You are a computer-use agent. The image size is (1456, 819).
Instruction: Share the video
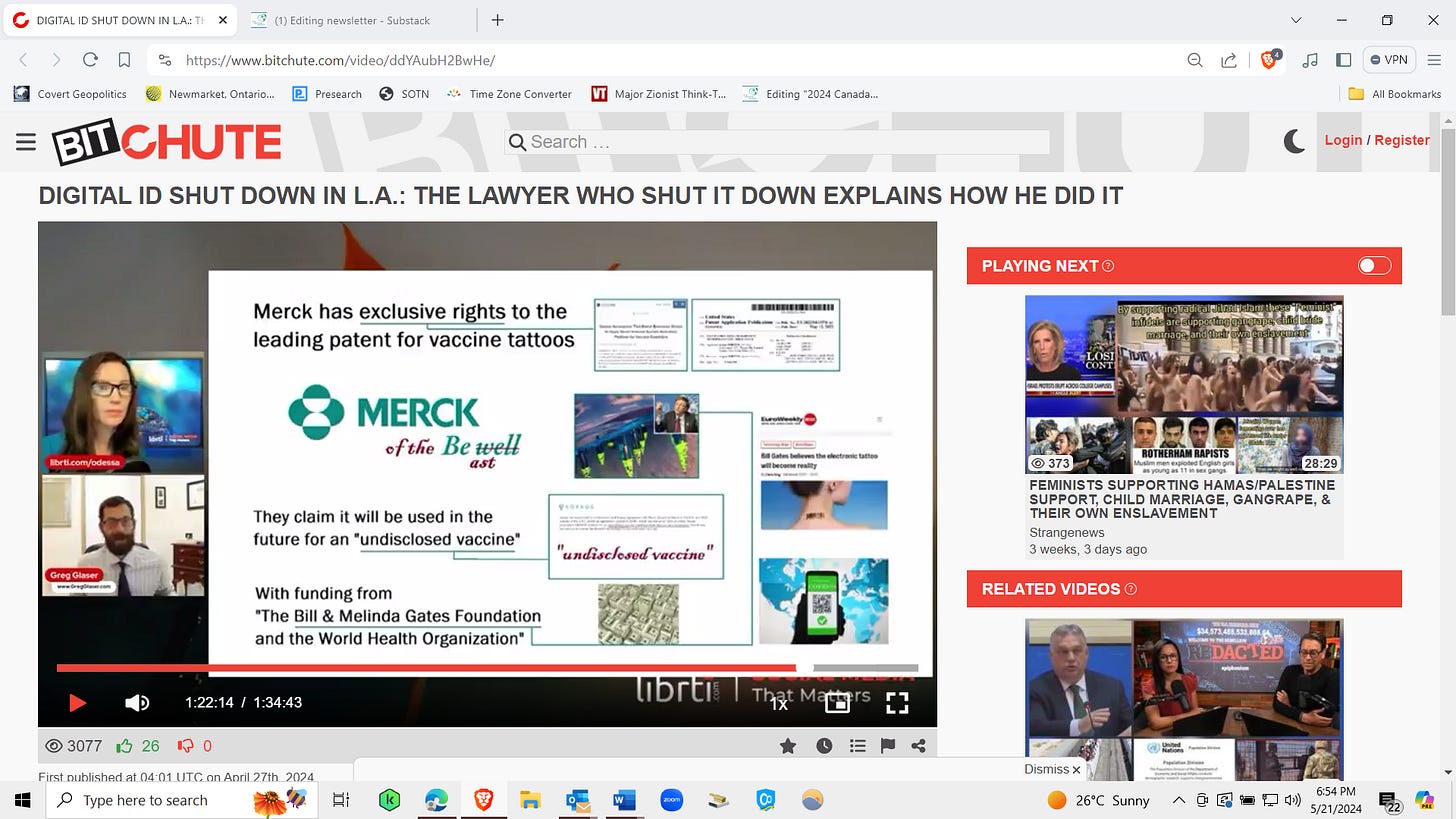[x=918, y=746]
